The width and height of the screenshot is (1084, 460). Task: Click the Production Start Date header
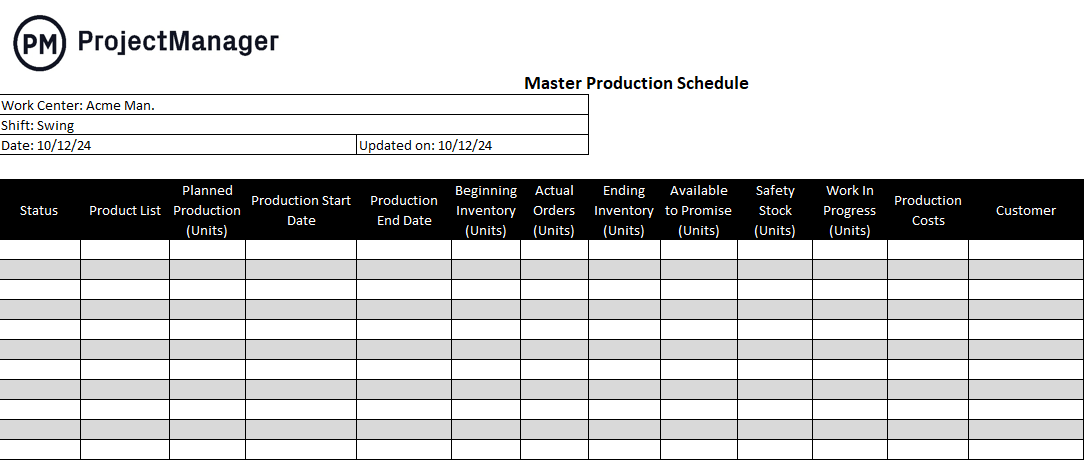pyautogui.click(x=301, y=210)
